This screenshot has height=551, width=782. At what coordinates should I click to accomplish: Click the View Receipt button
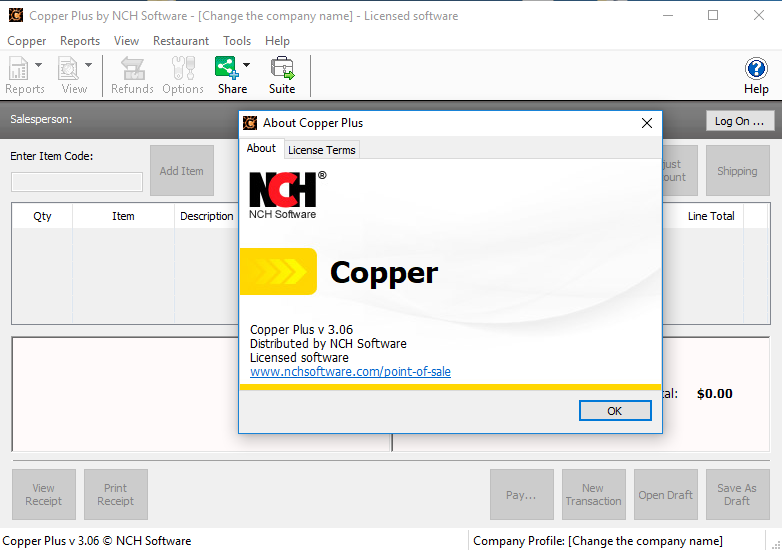[x=44, y=495]
